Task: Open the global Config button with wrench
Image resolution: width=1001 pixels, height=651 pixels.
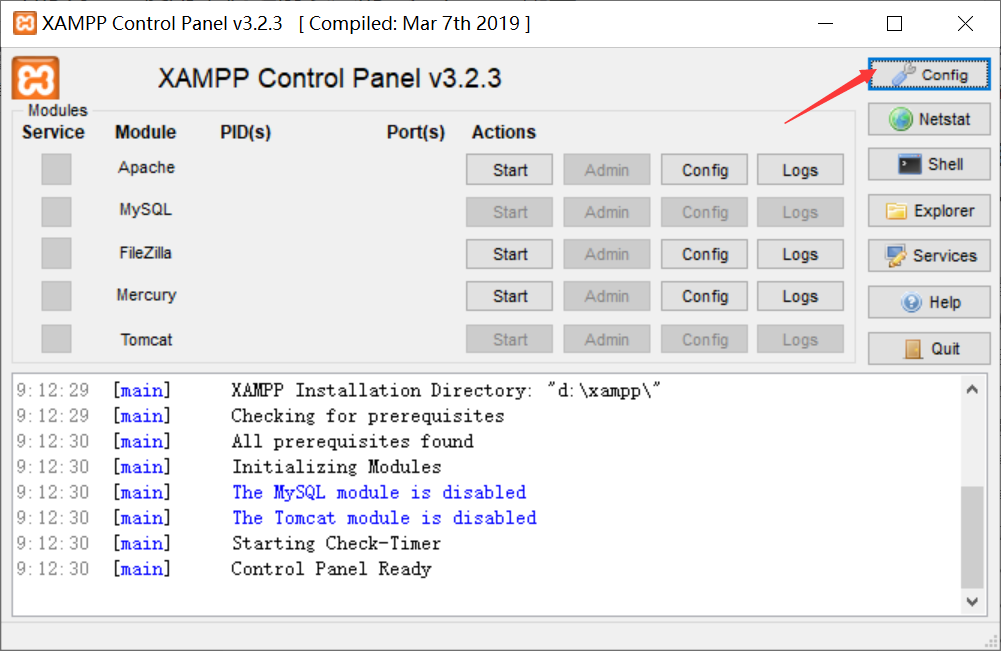Action: tap(929, 75)
